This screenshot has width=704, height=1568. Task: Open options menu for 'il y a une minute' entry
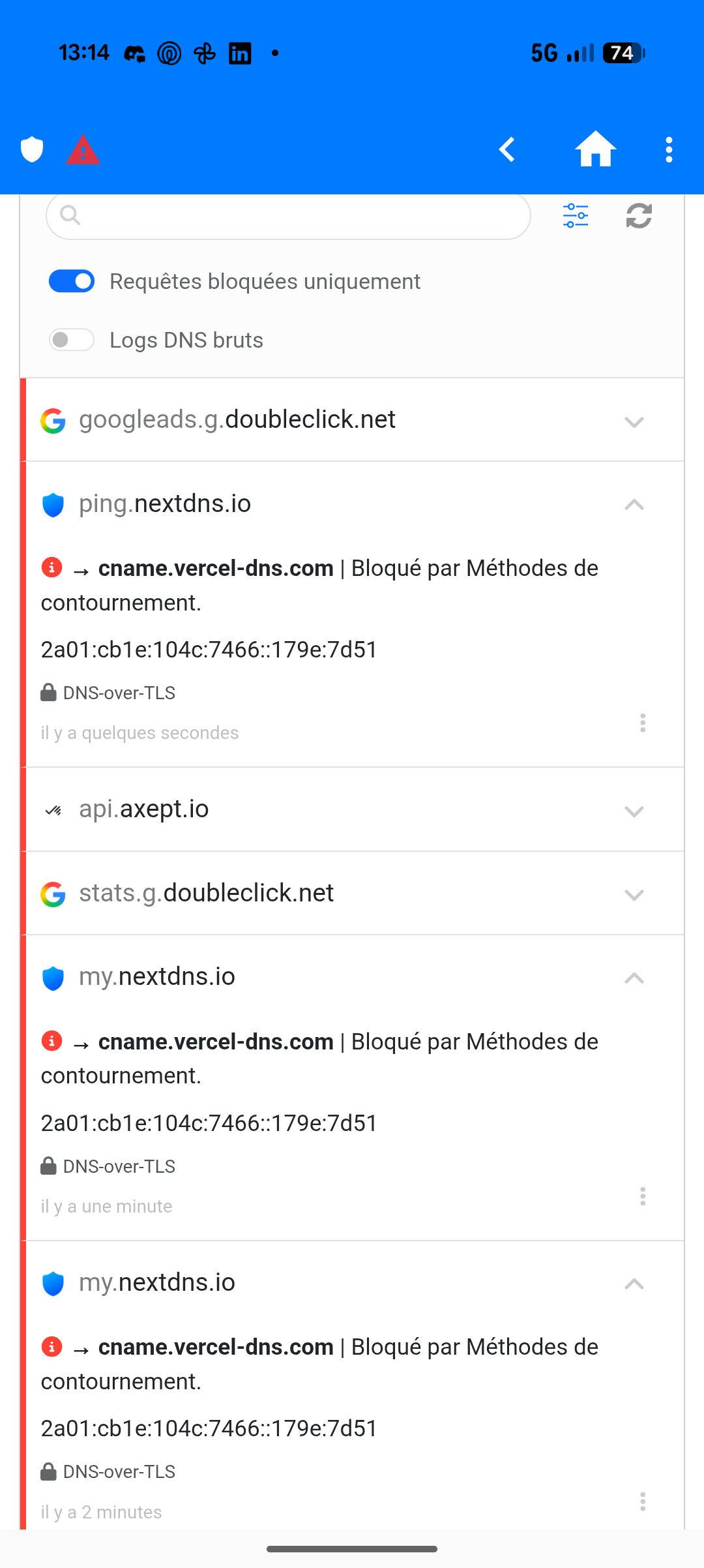click(x=643, y=1196)
